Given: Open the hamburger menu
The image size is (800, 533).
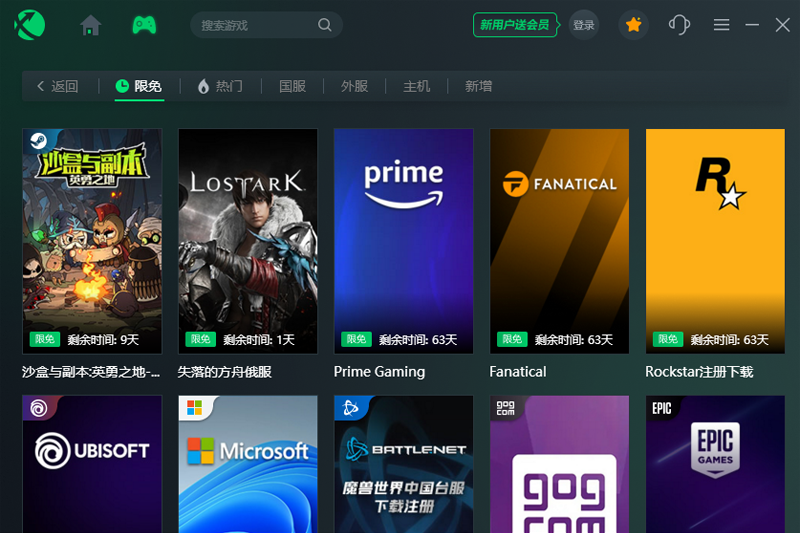Looking at the screenshot, I should coord(721,25).
